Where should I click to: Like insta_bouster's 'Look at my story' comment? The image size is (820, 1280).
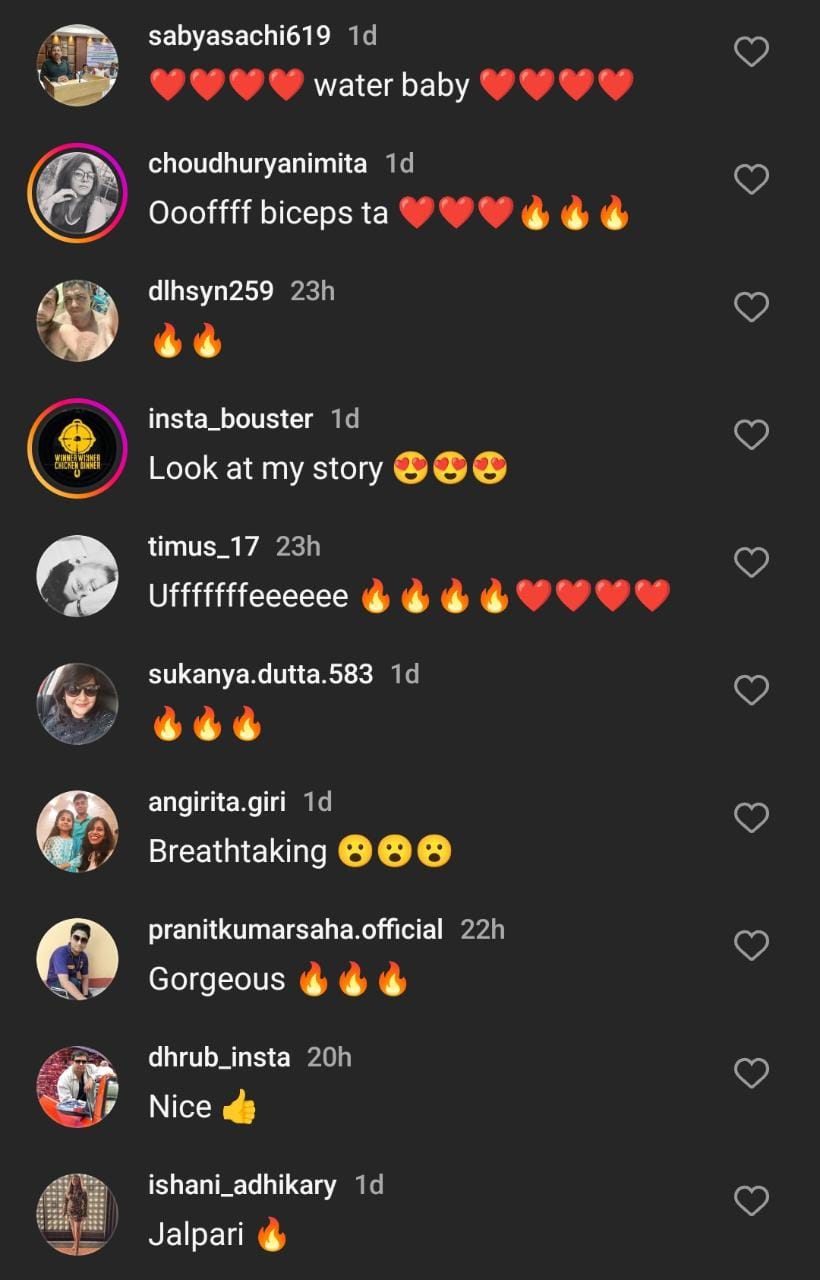coord(751,435)
